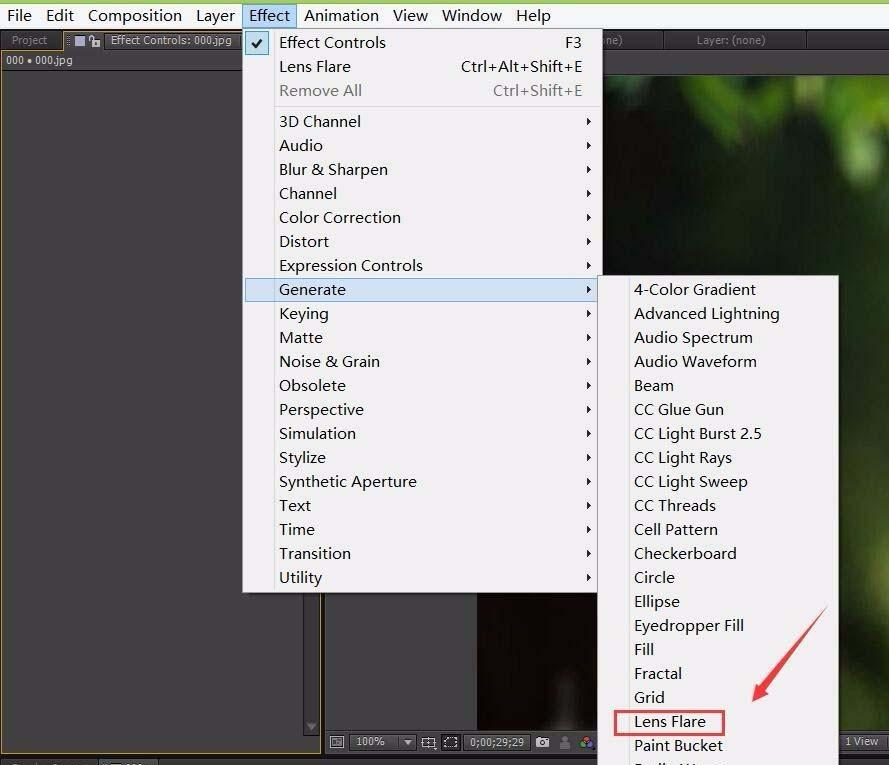The image size is (889, 765).
Task: Open the 1 View selector
Action: [x=861, y=741]
